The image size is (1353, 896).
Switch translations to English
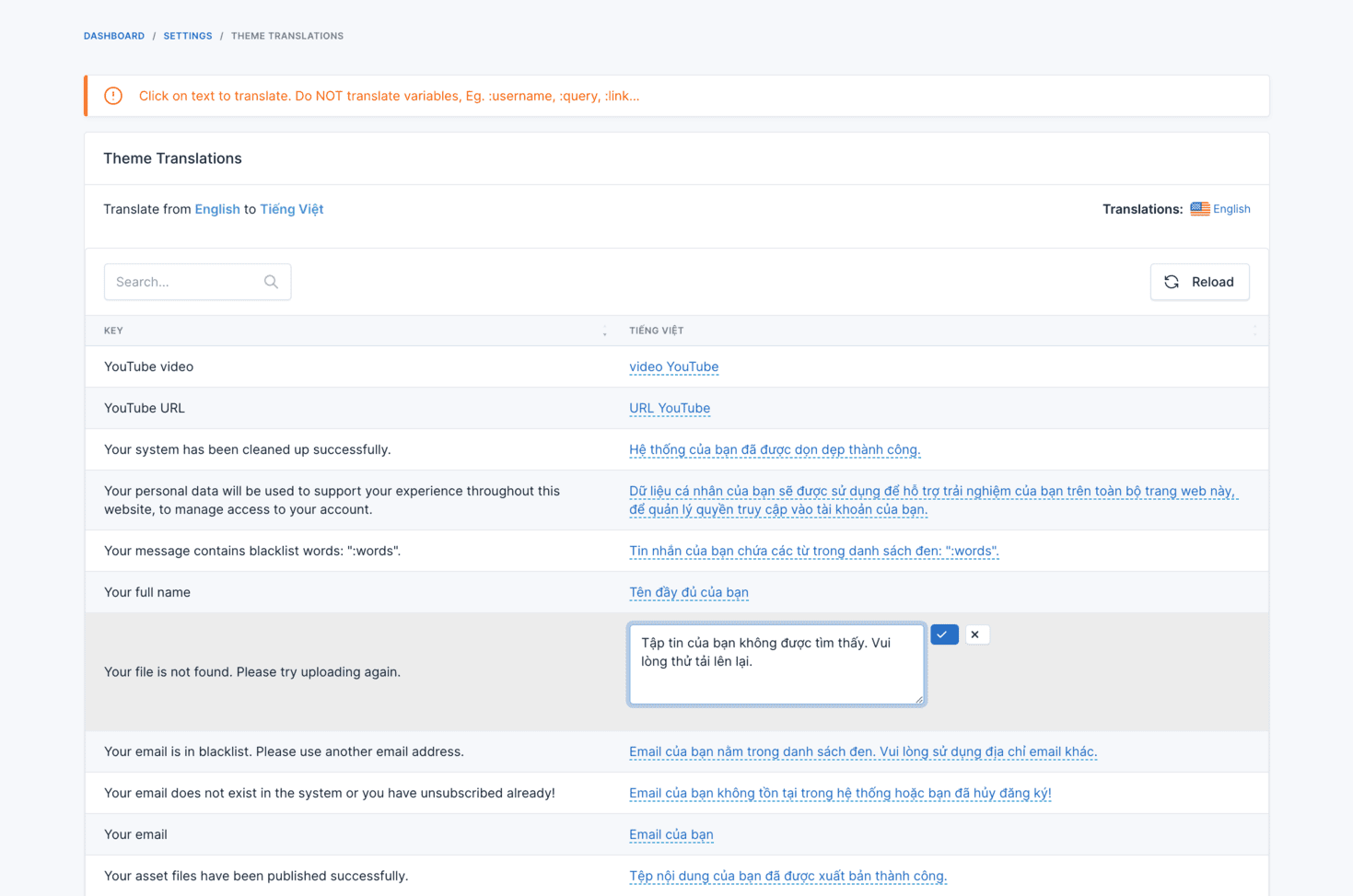[1231, 209]
